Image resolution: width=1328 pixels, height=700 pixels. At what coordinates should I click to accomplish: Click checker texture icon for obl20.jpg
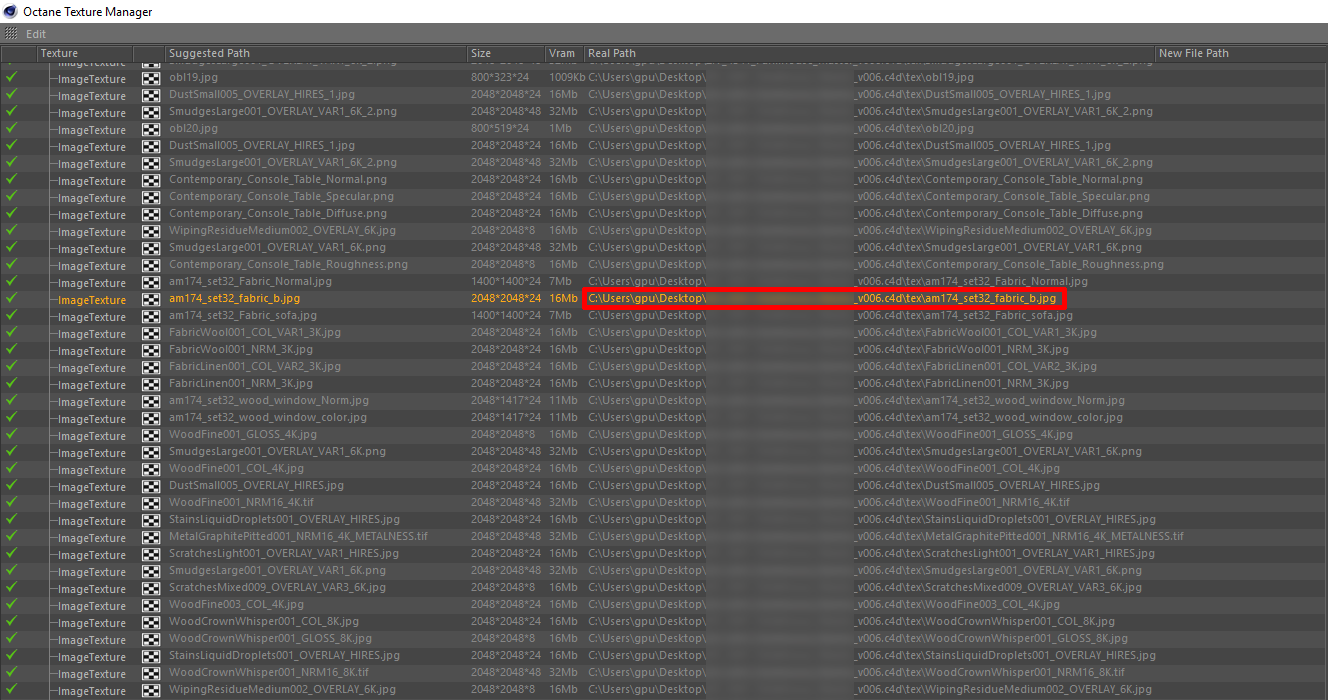point(151,129)
